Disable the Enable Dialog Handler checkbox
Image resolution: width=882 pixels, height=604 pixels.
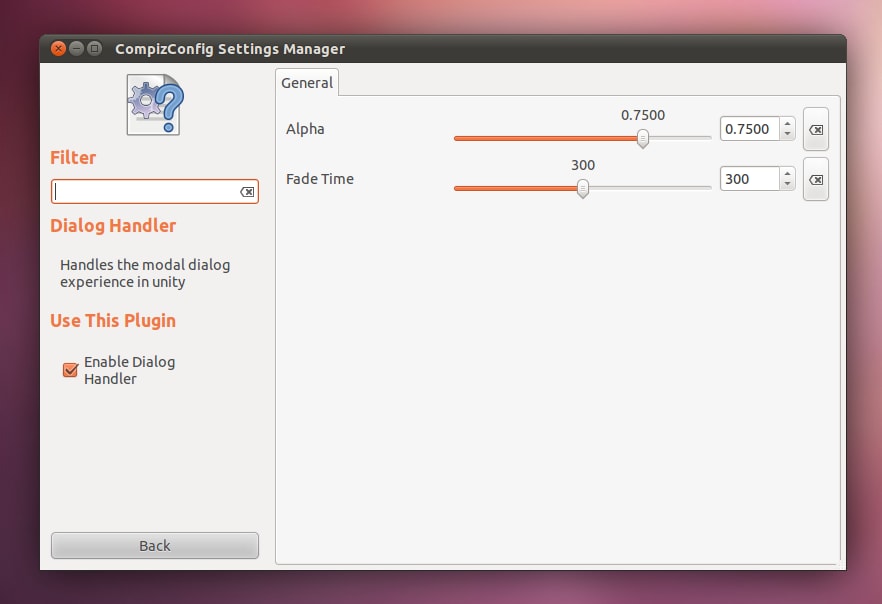70,369
